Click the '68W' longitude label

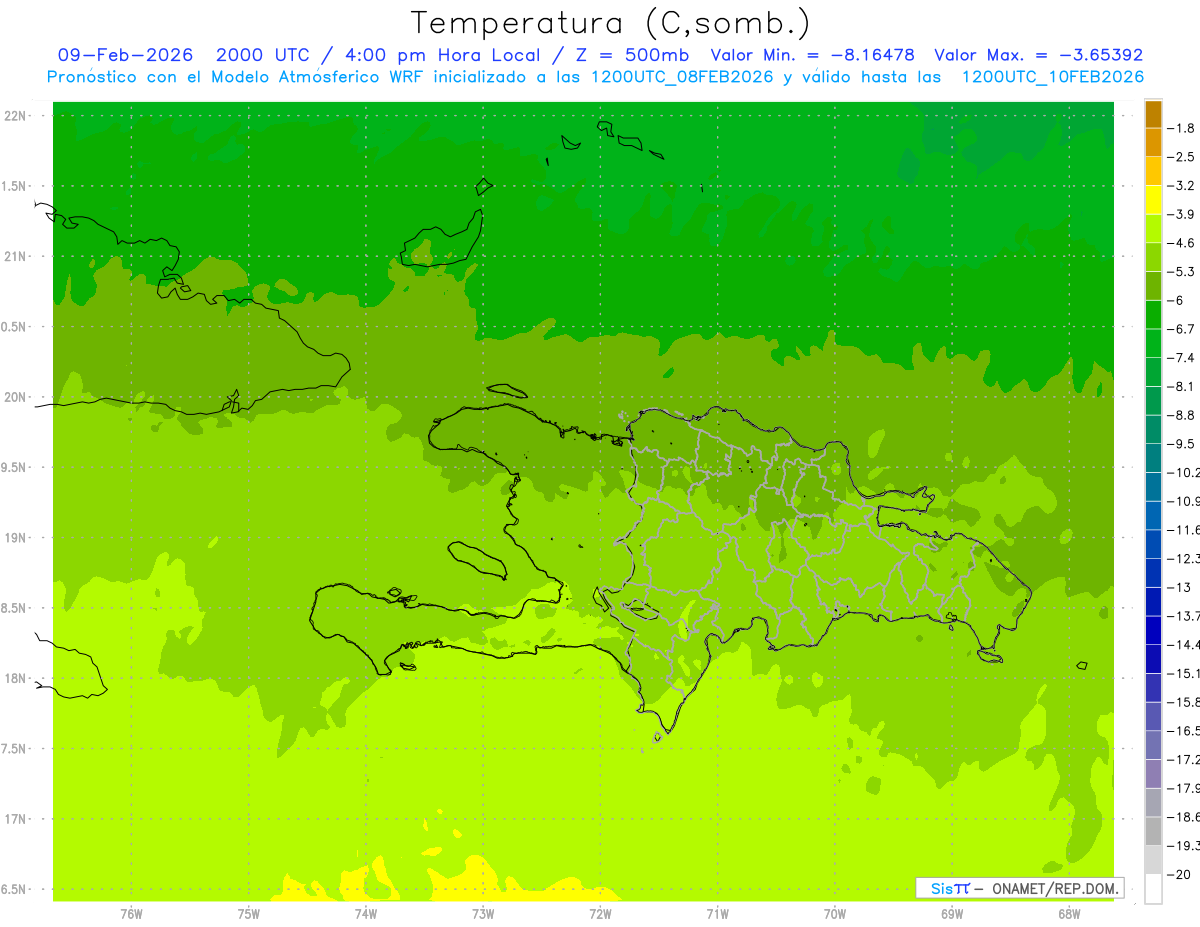point(1069,914)
